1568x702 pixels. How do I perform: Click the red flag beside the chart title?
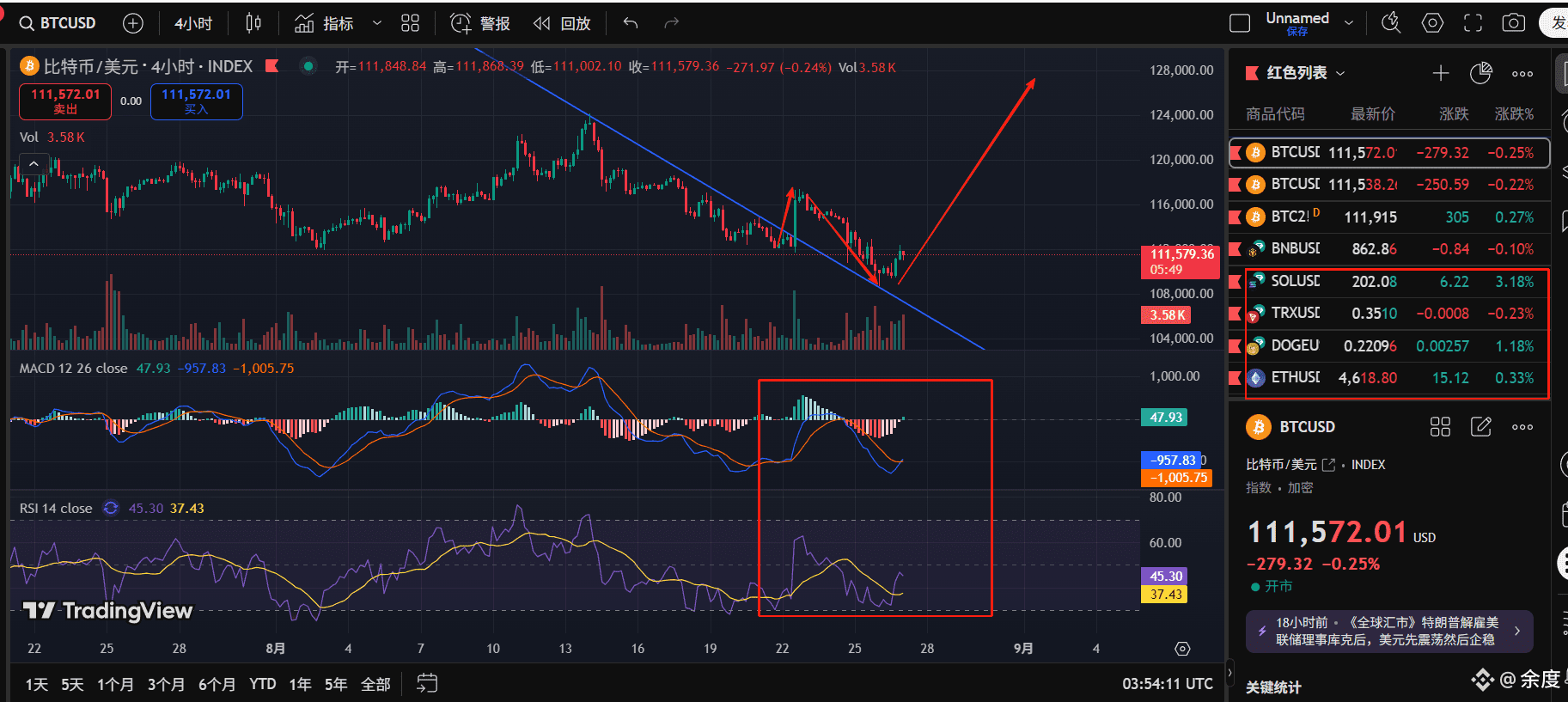click(272, 66)
